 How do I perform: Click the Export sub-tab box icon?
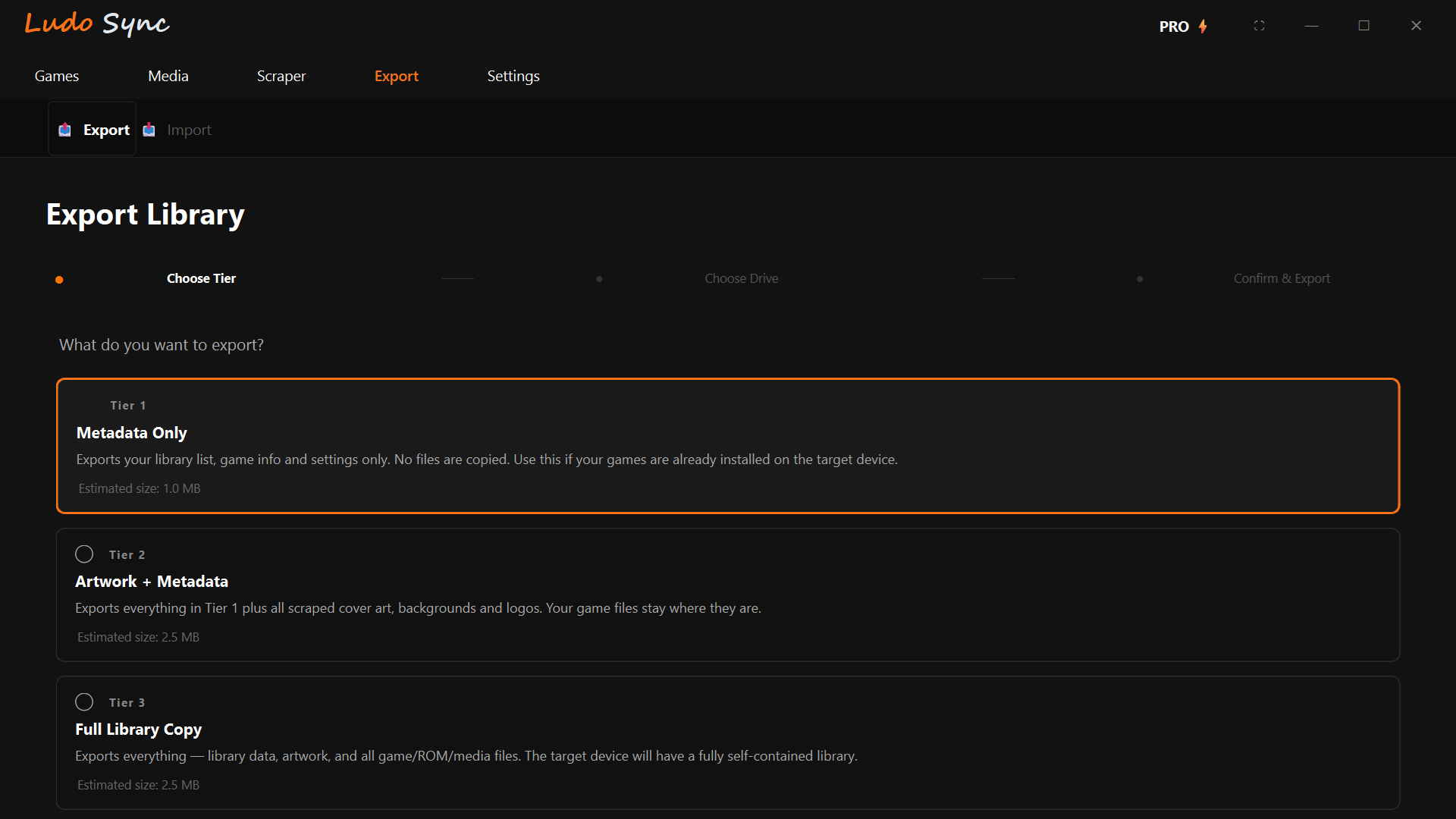coord(65,130)
